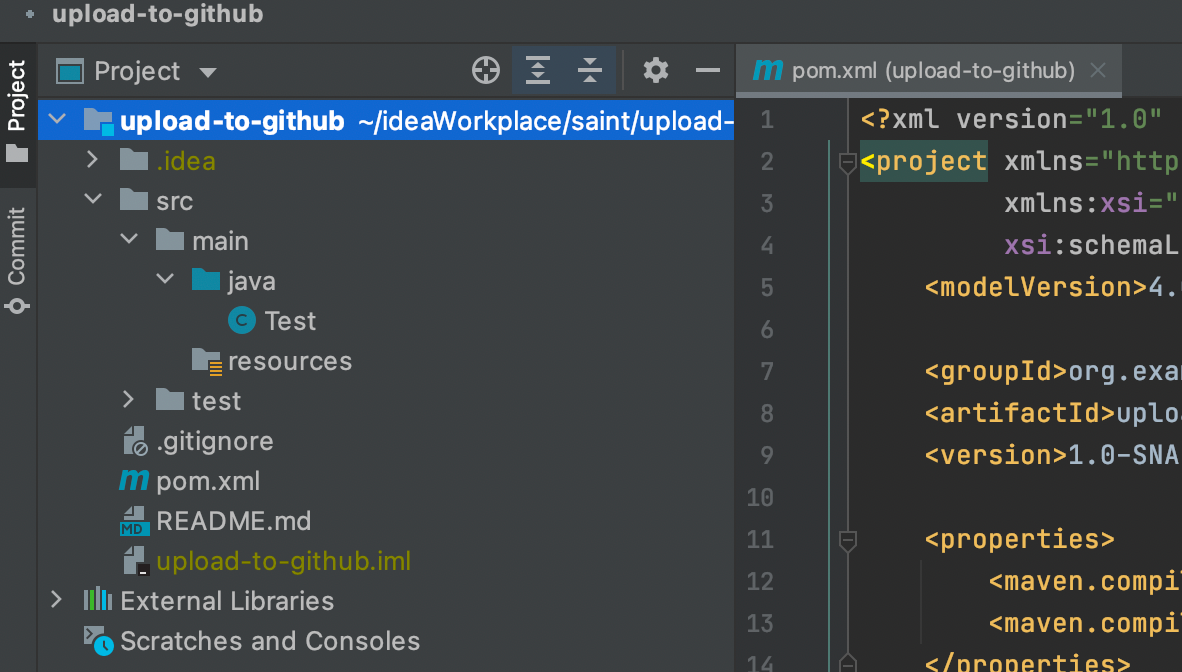Open Project panel gear settings
1182x672 pixels.
[655, 70]
